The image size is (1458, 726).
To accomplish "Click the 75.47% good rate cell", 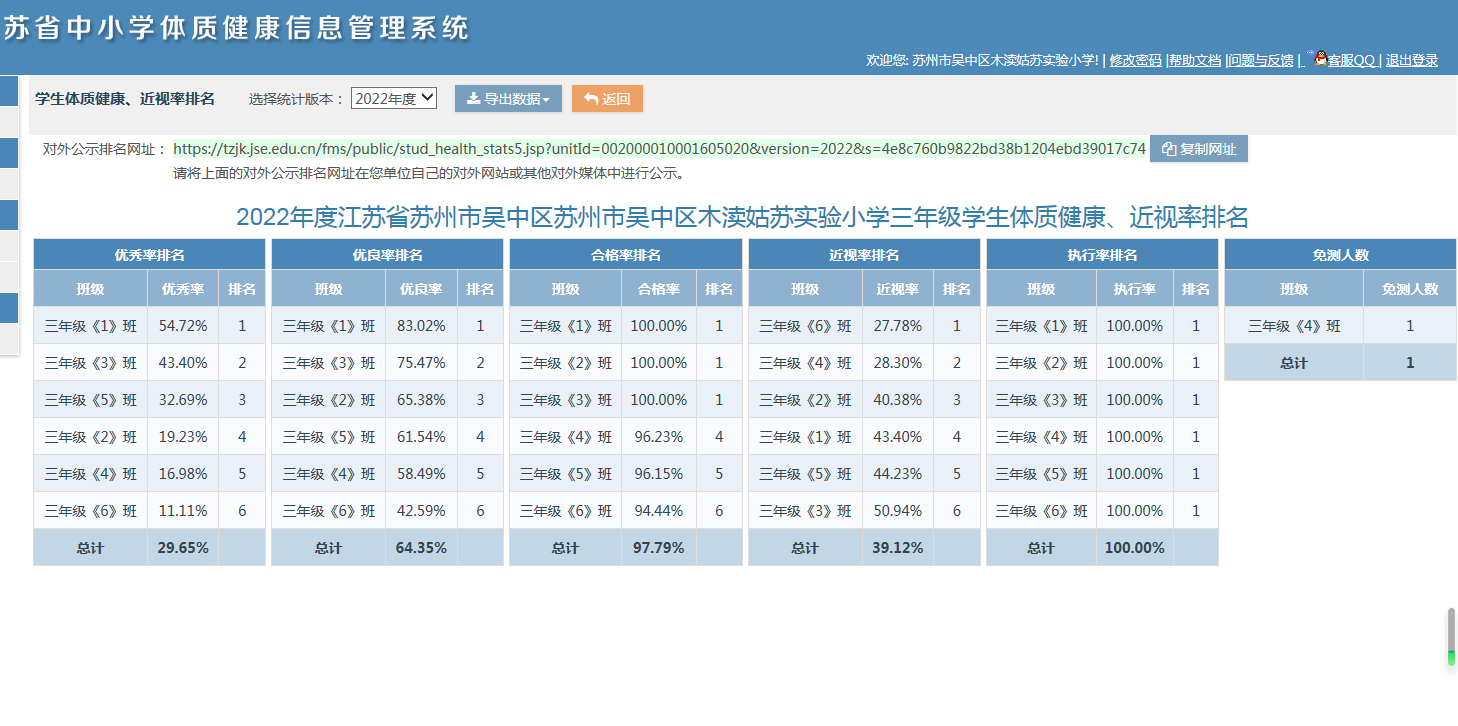I will (x=421, y=363).
